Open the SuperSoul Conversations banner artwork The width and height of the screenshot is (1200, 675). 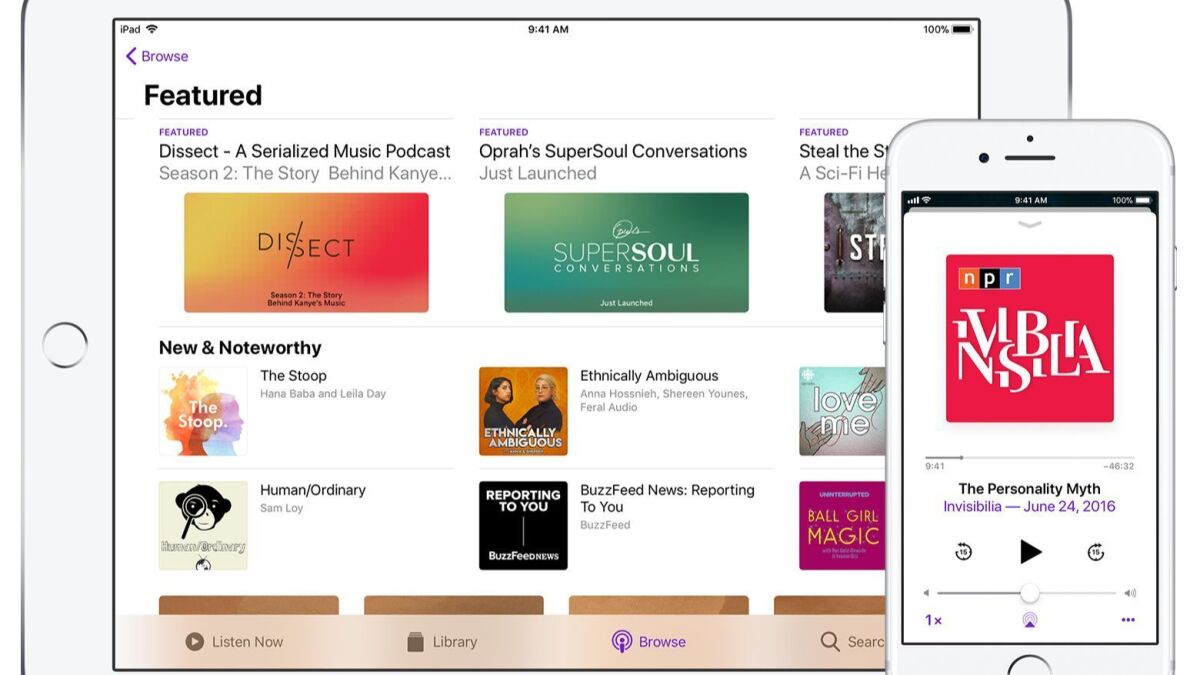626,252
